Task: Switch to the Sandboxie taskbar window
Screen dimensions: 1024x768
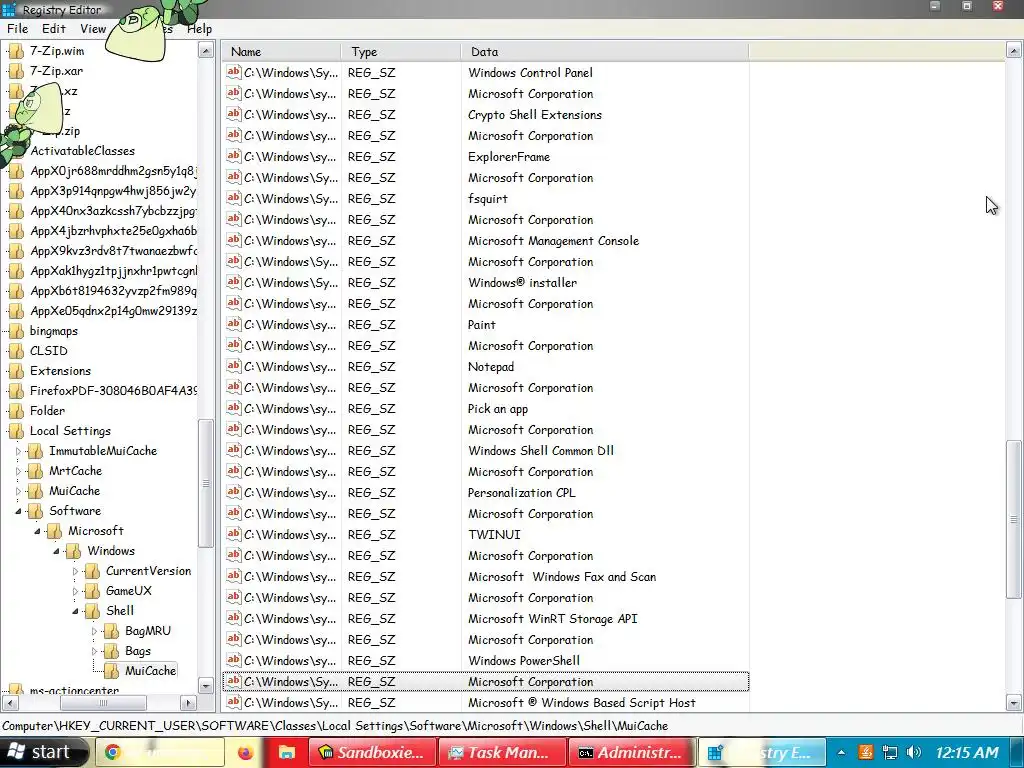Action: pyautogui.click(x=372, y=752)
